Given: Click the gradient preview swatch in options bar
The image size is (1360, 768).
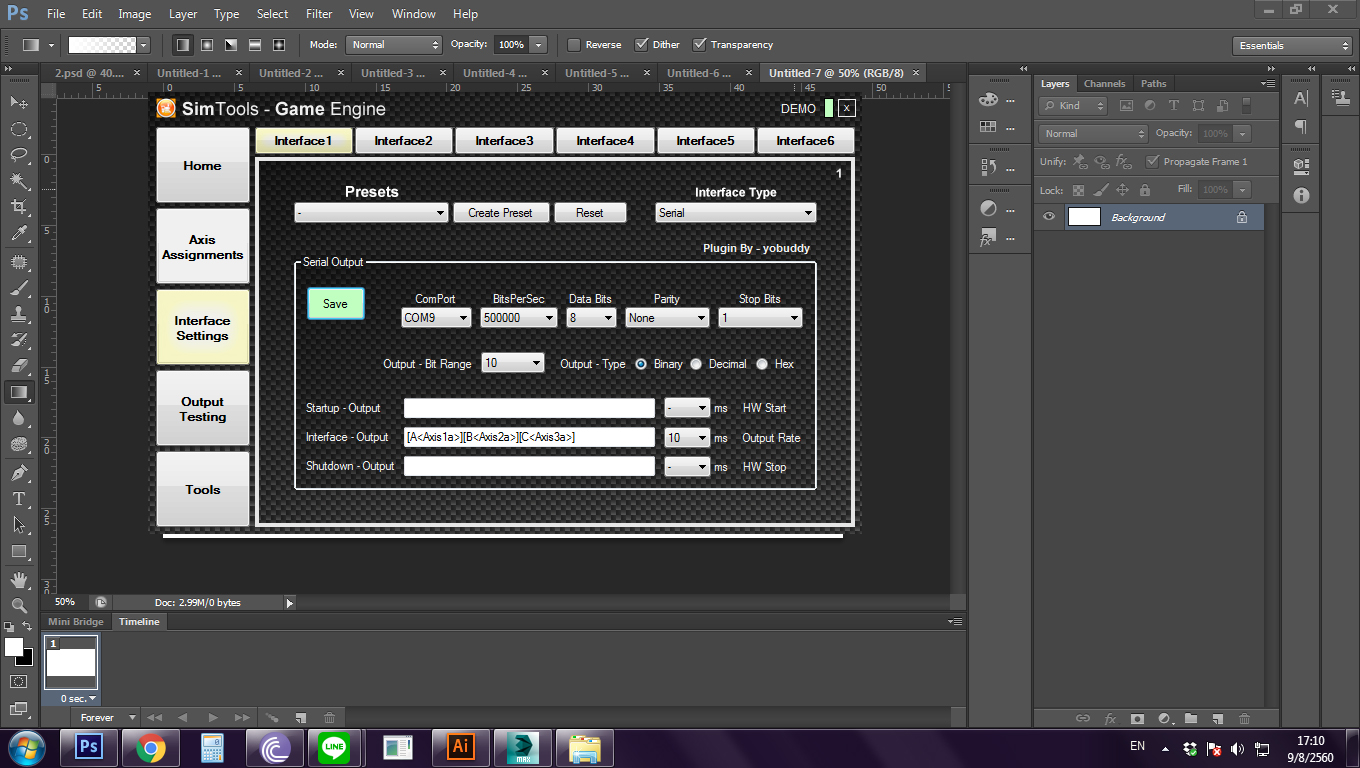Looking at the screenshot, I should coord(102,45).
